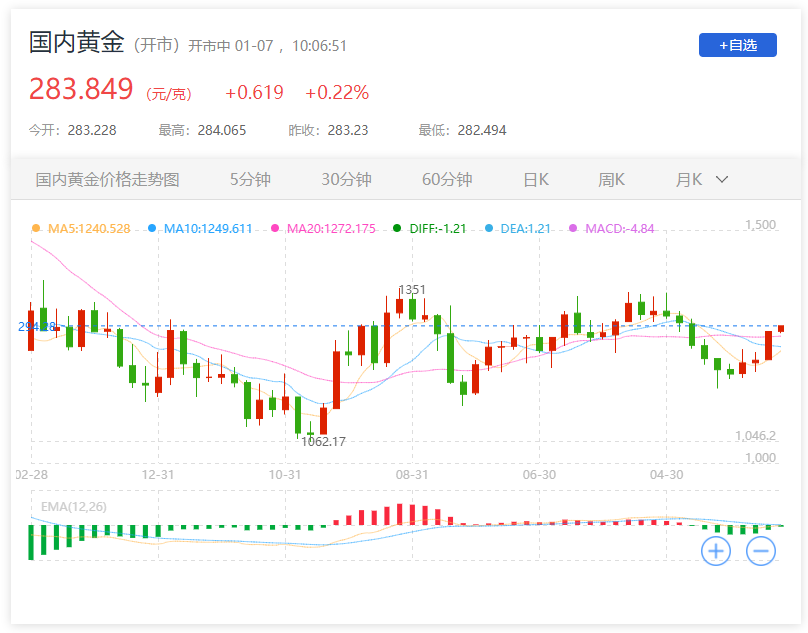Click the blue DEA legend dot

pos(489,228)
